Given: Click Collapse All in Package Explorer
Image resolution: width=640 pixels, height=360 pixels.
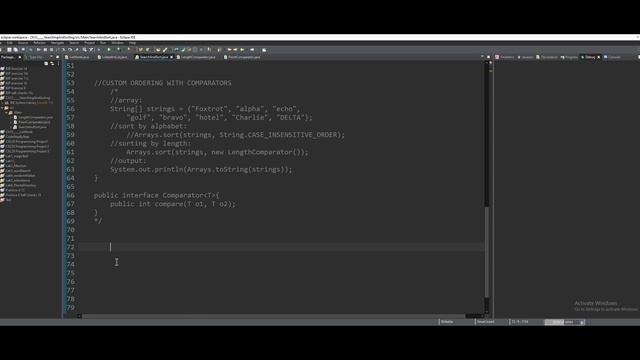Looking at the screenshot, I should (x=46, y=63).
